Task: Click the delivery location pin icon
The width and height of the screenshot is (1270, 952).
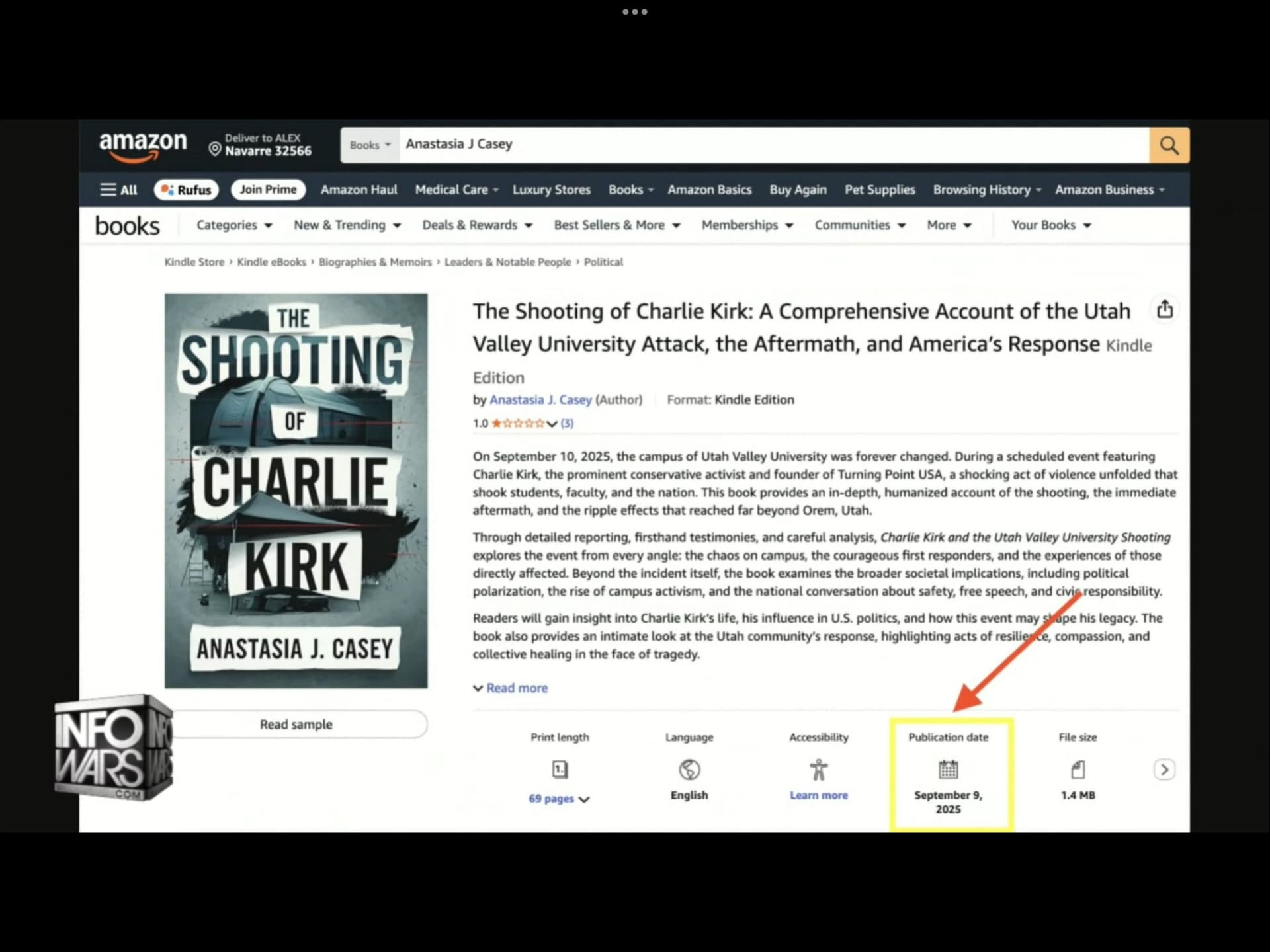Action: [x=215, y=149]
